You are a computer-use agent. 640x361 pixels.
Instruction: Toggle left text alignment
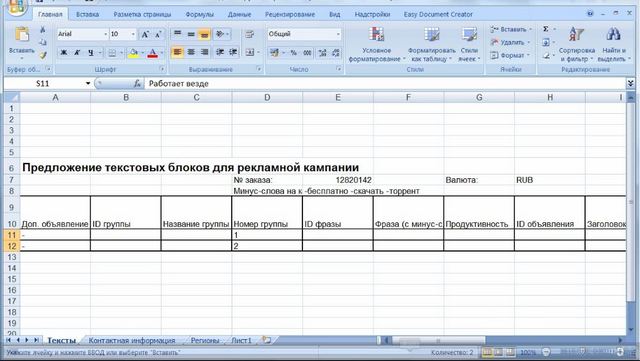(178, 52)
